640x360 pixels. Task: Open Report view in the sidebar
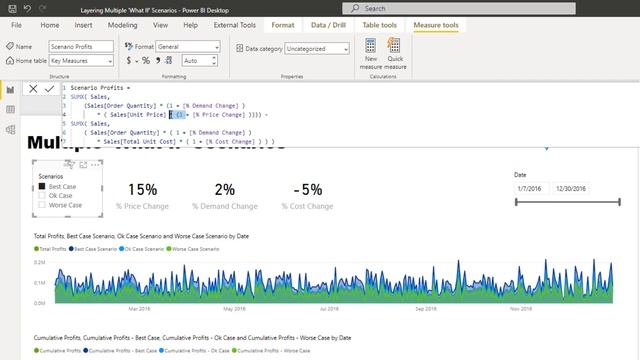(x=10, y=90)
